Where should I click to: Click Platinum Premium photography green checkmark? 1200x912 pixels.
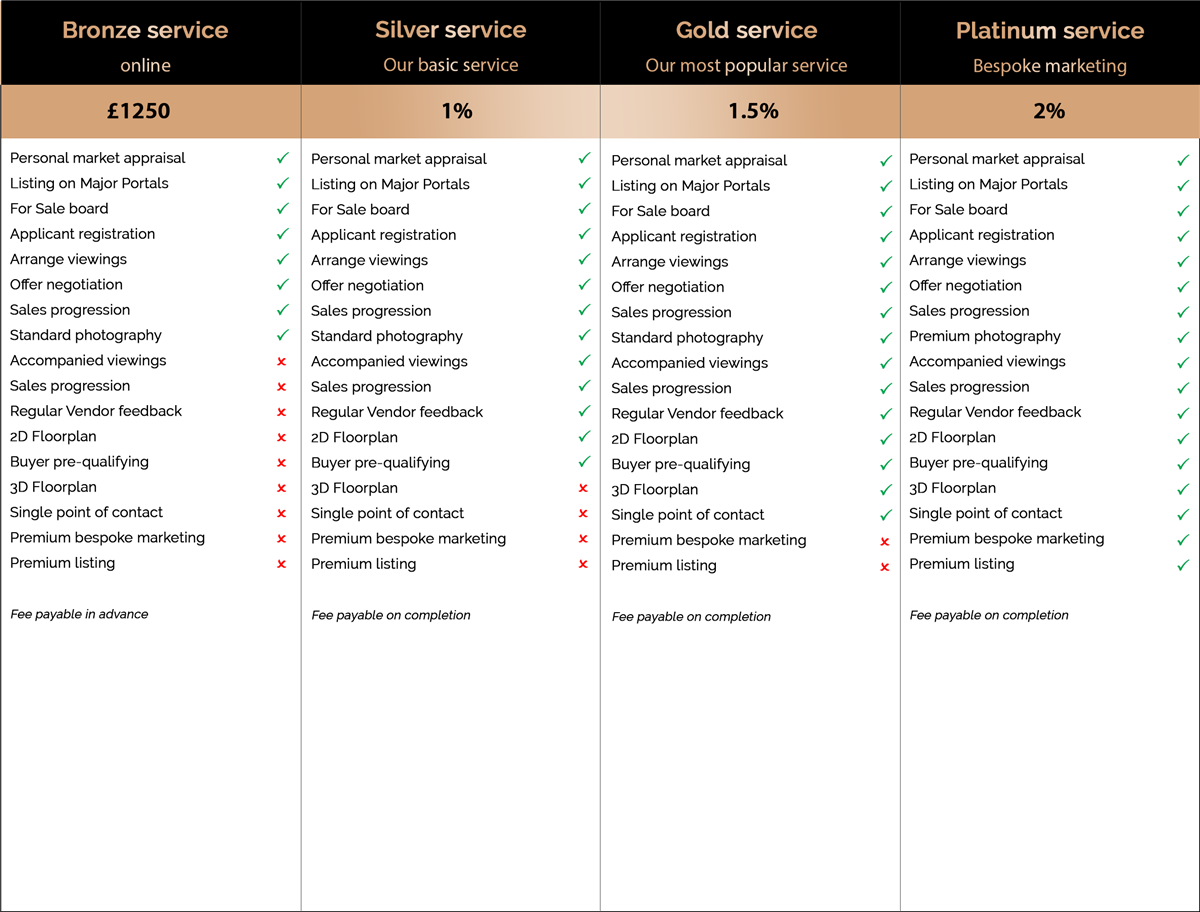click(1183, 336)
